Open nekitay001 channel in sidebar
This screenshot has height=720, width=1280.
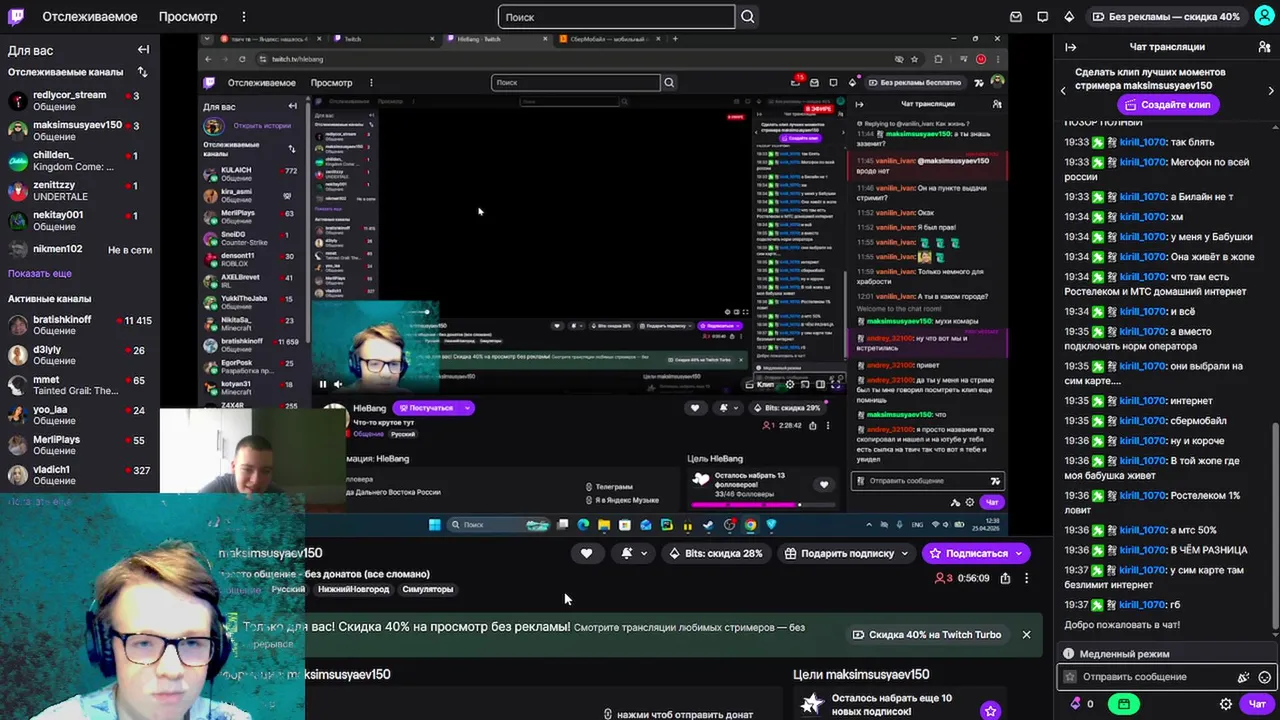tap(80, 221)
